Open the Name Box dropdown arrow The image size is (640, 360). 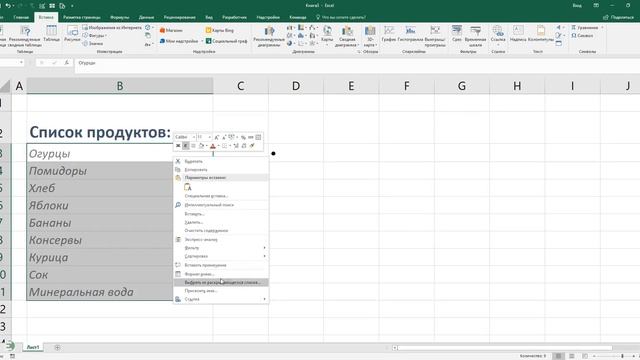pos(21,62)
